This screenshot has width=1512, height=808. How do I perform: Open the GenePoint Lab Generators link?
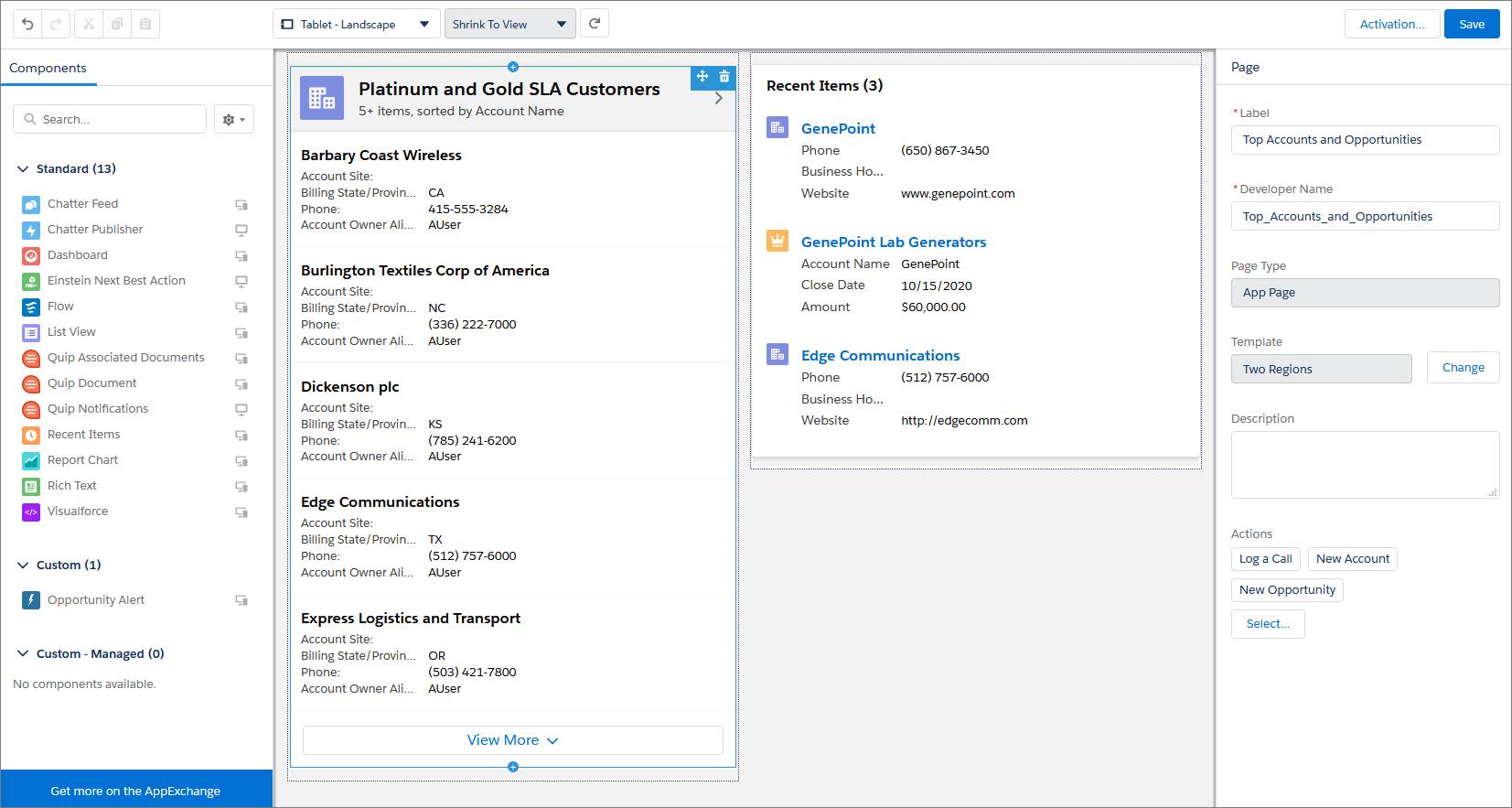(894, 242)
